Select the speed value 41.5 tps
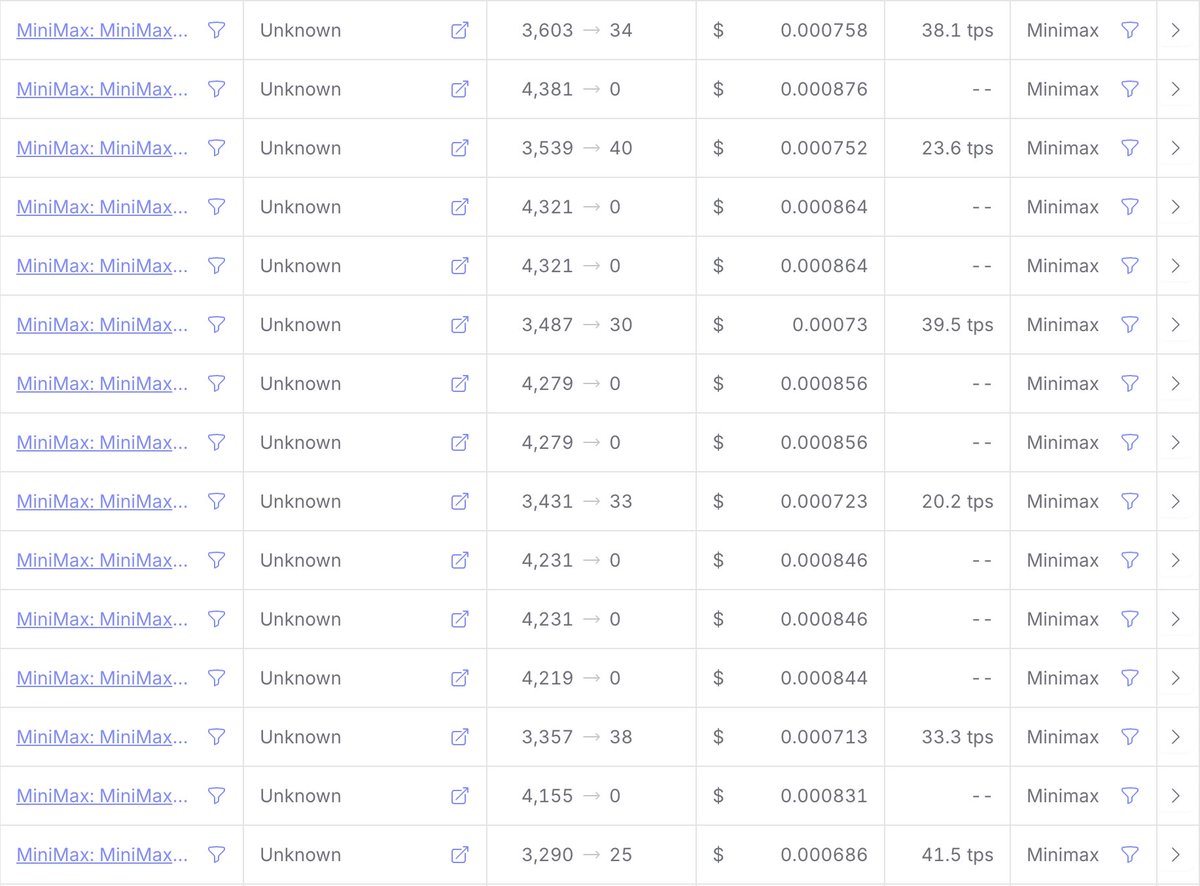Image resolution: width=1200 pixels, height=886 pixels. click(x=958, y=855)
